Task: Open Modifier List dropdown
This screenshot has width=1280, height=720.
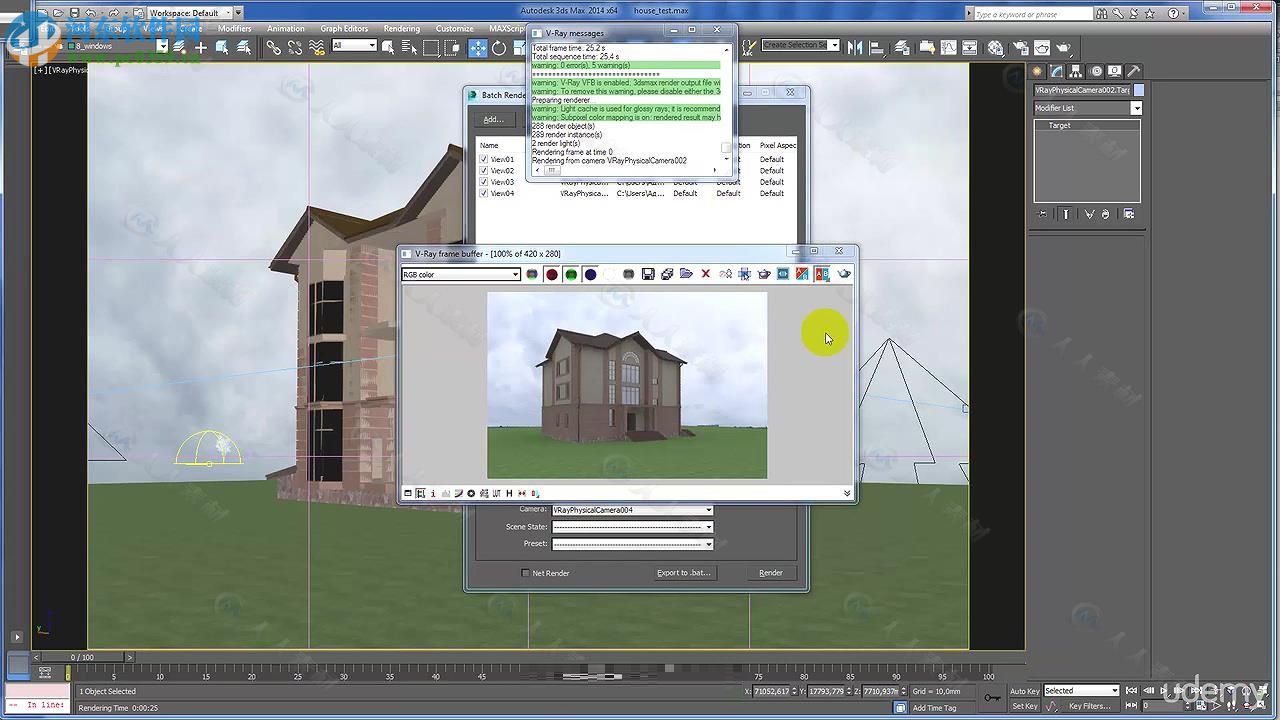Action: [x=1087, y=108]
